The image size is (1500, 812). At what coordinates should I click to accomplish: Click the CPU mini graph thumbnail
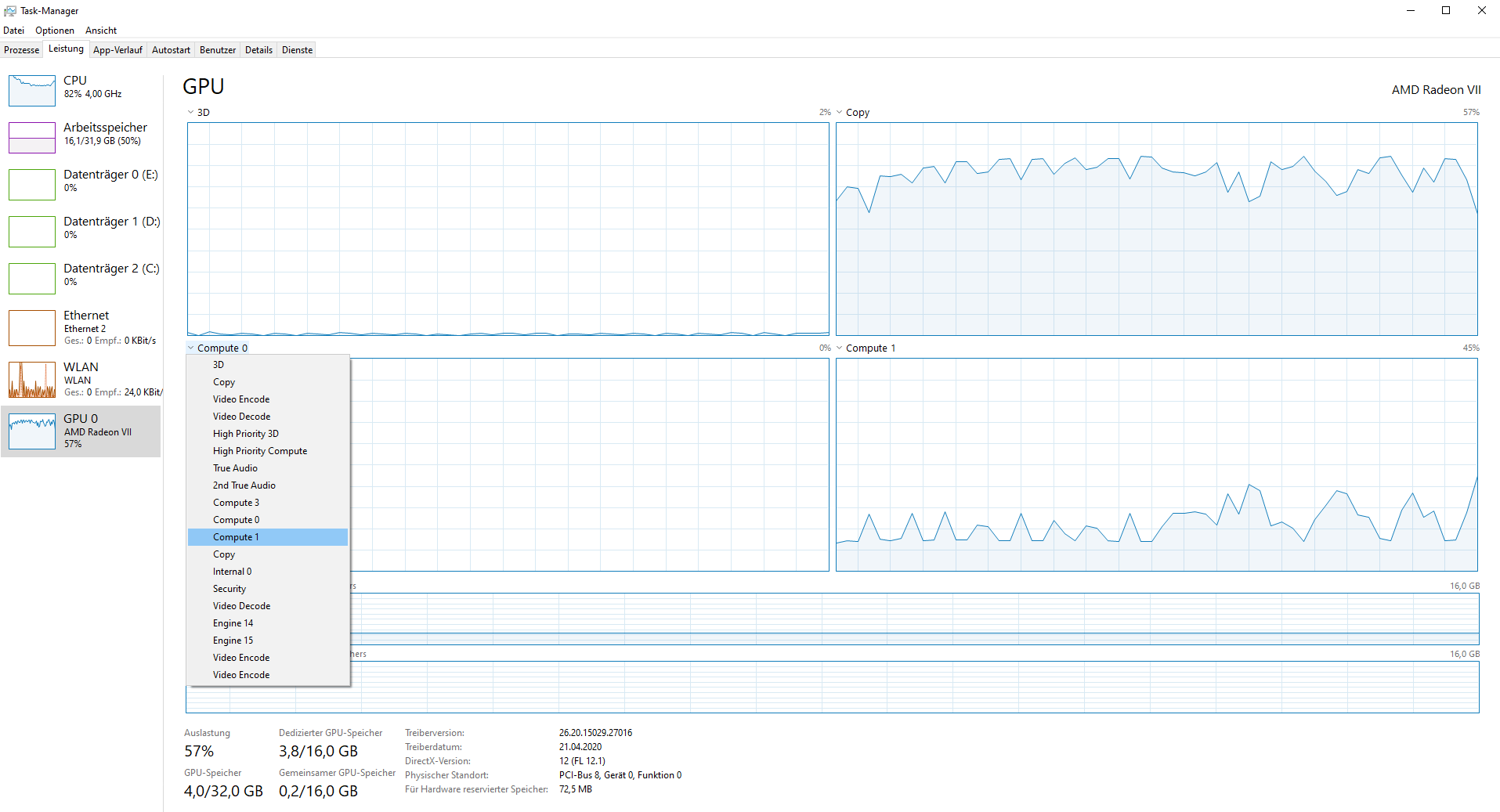[32, 91]
